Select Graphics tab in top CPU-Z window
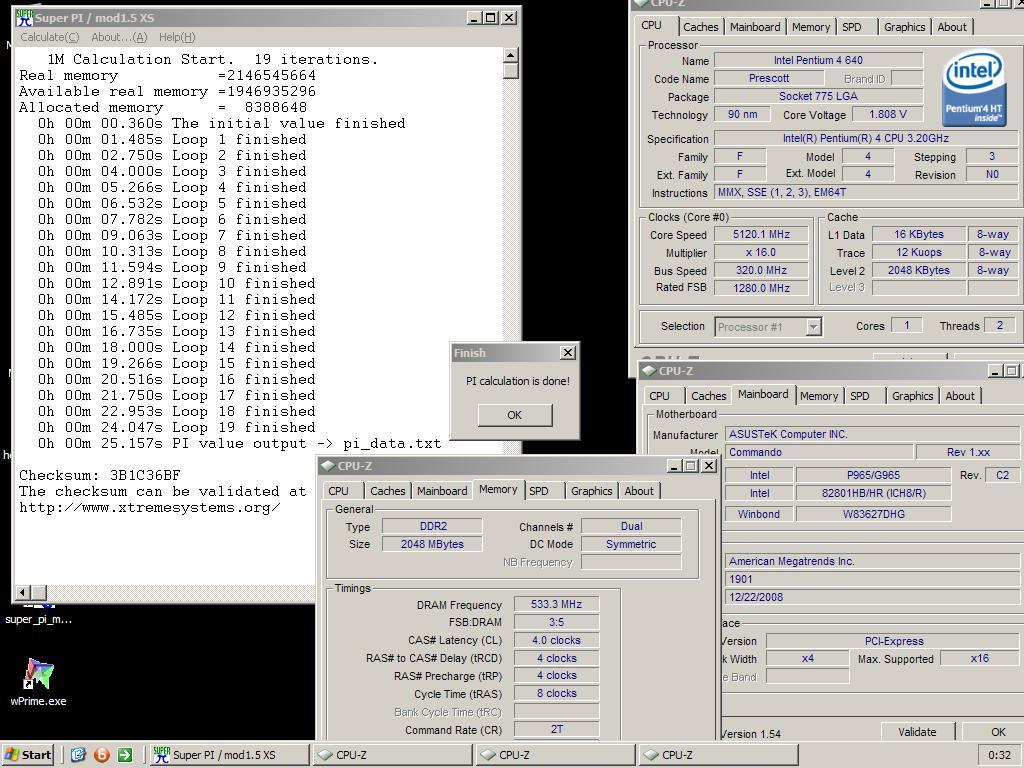 pyautogui.click(x=904, y=27)
